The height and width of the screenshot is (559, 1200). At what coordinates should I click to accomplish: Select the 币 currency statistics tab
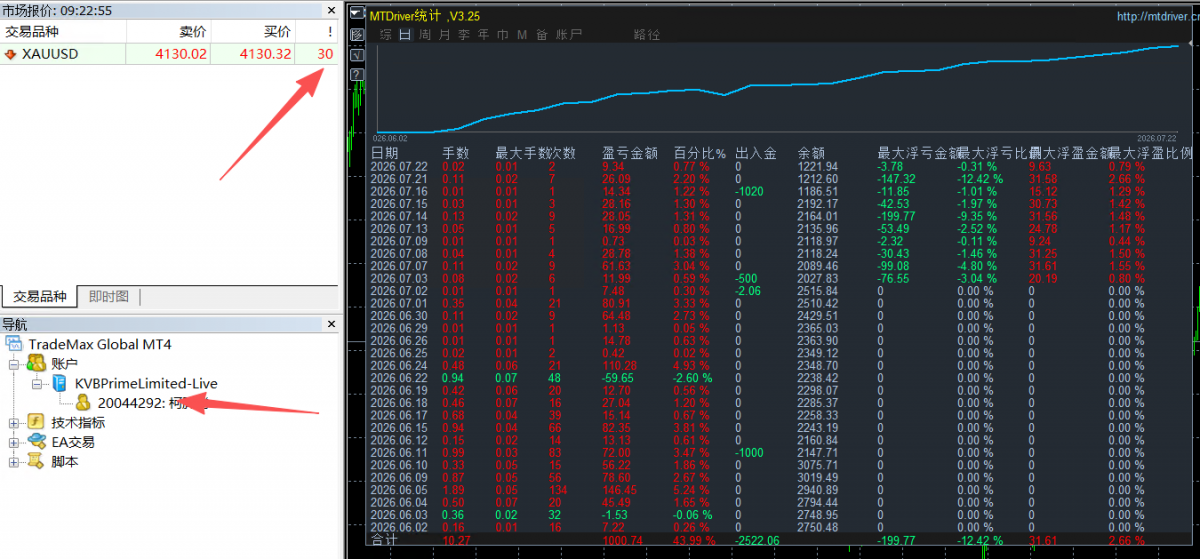(502, 34)
